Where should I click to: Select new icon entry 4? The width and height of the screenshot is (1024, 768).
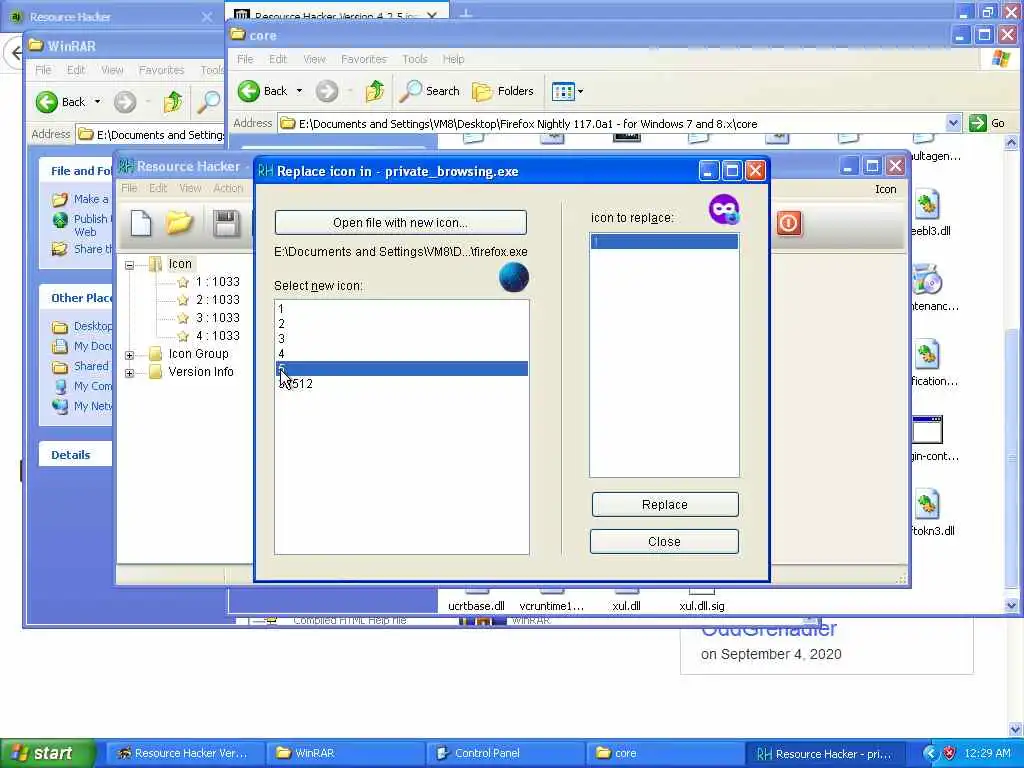[x=401, y=354]
